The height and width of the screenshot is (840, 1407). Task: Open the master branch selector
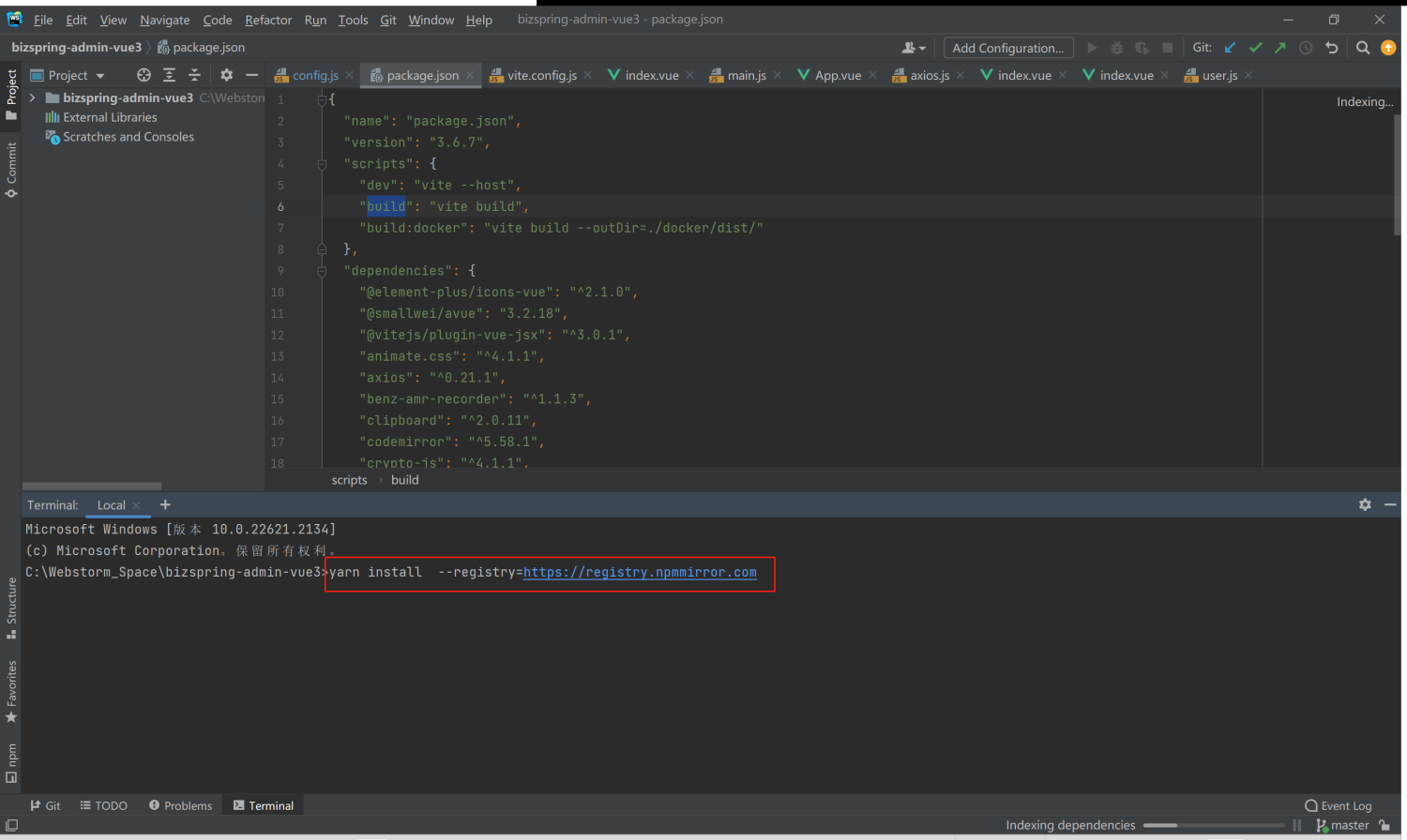1342,826
